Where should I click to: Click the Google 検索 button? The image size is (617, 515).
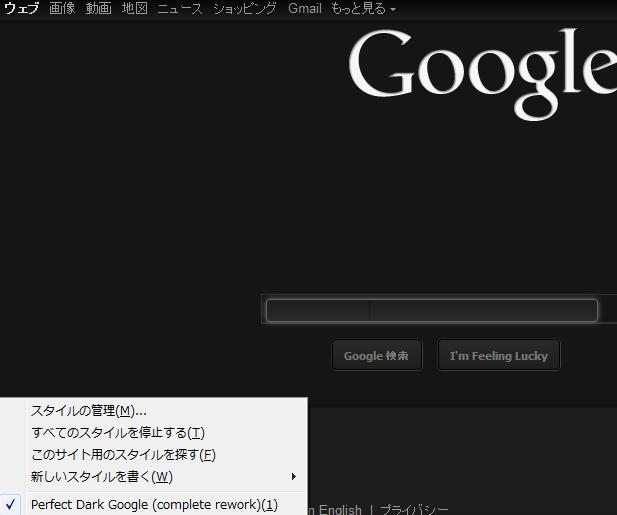(377, 355)
